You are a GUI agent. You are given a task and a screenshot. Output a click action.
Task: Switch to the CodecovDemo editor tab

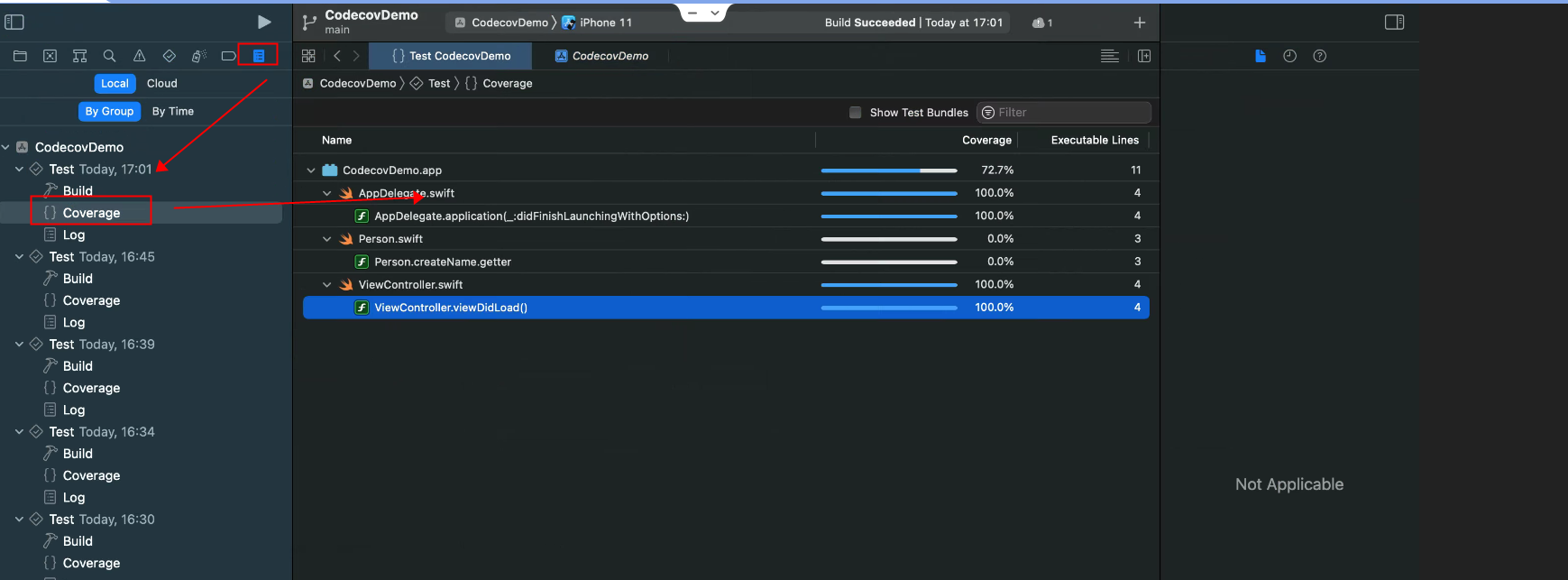pyautogui.click(x=610, y=56)
